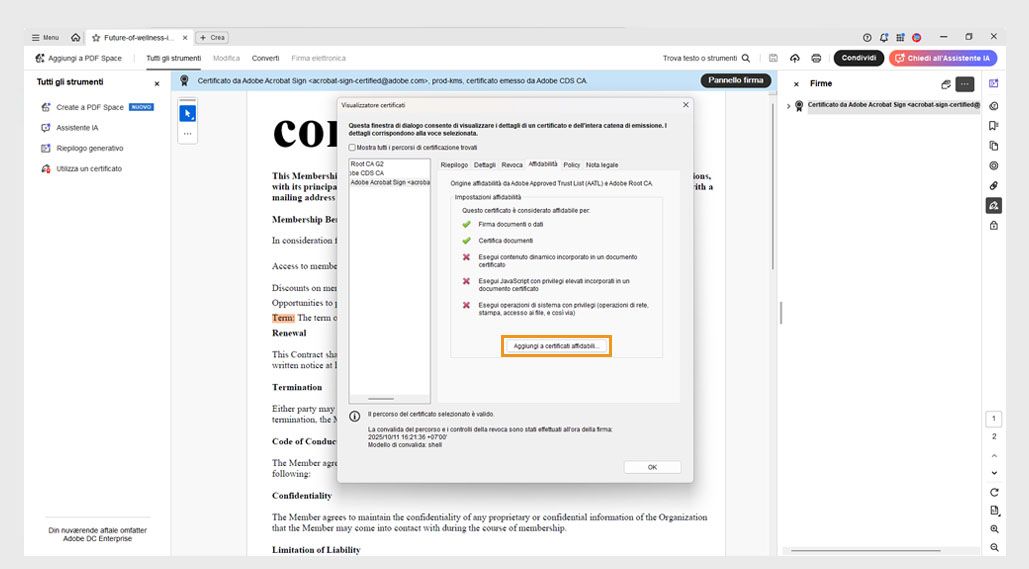The width and height of the screenshot is (1029, 569).
Task: Open the bookmarks icon in right rail
Action: [994, 125]
